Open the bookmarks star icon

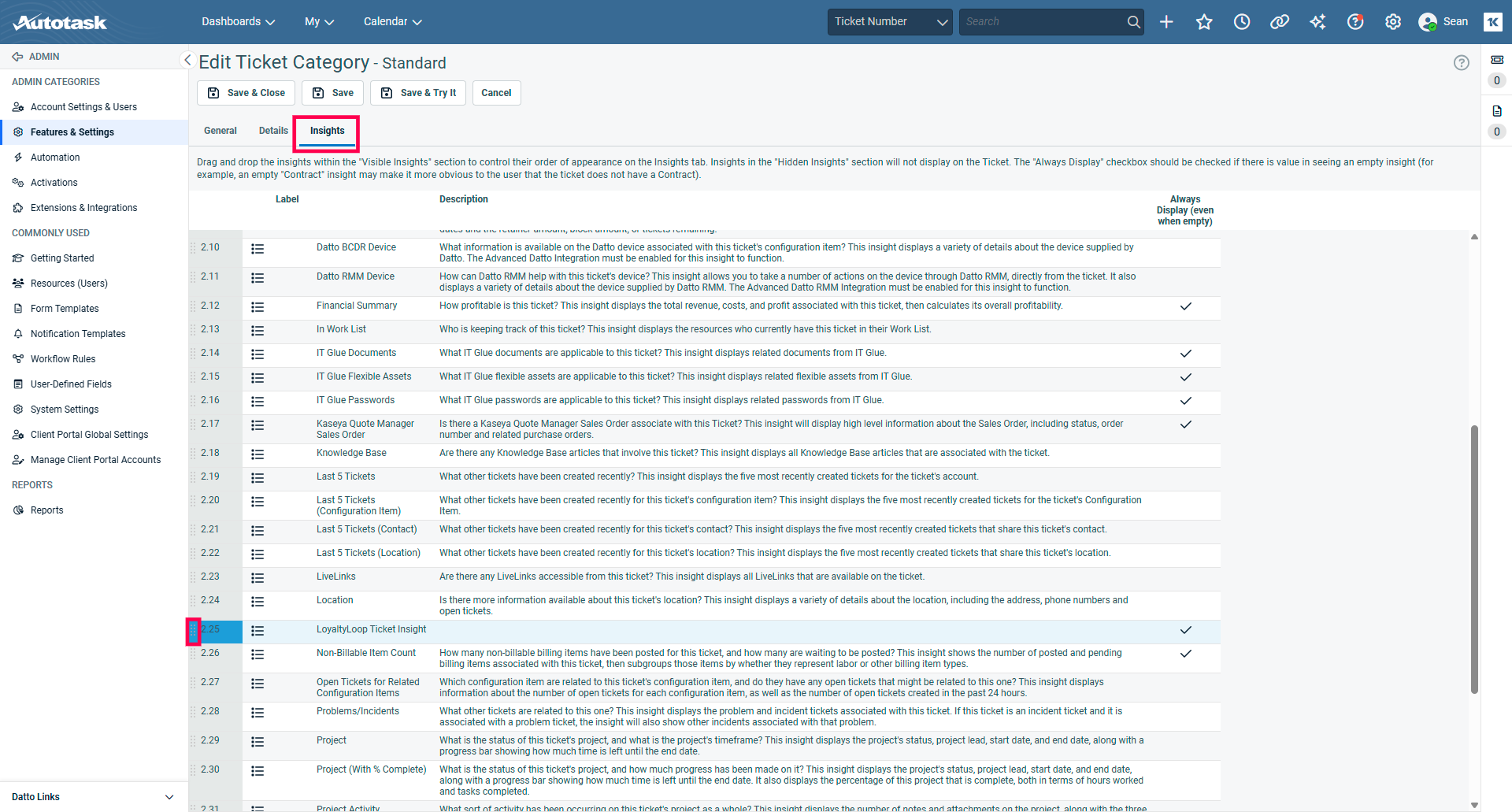pyautogui.click(x=1204, y=22)
